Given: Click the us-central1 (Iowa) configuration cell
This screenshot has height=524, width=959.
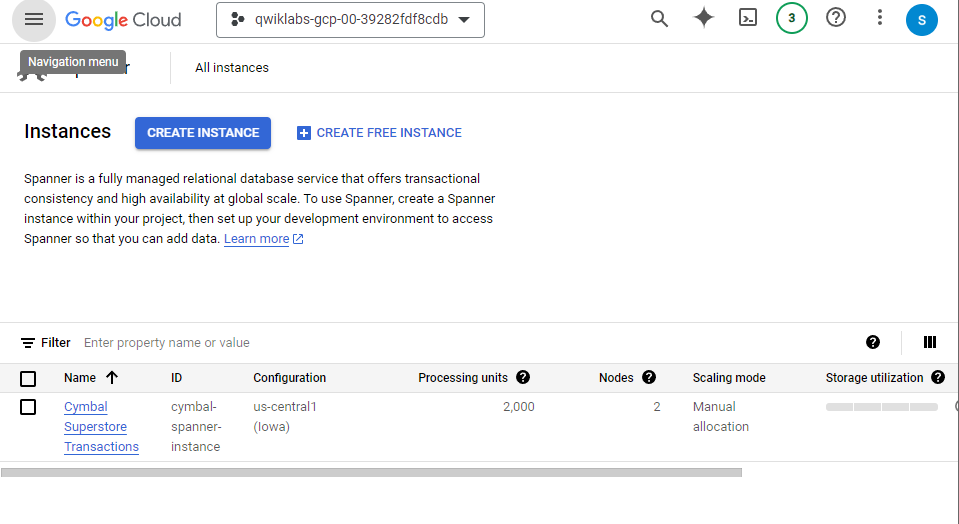Looking at the screenshot, I should click(x=285, y=416).
